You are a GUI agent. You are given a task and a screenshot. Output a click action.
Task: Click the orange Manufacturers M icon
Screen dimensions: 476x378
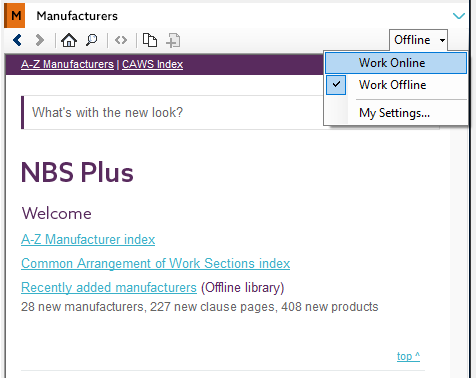15,16
